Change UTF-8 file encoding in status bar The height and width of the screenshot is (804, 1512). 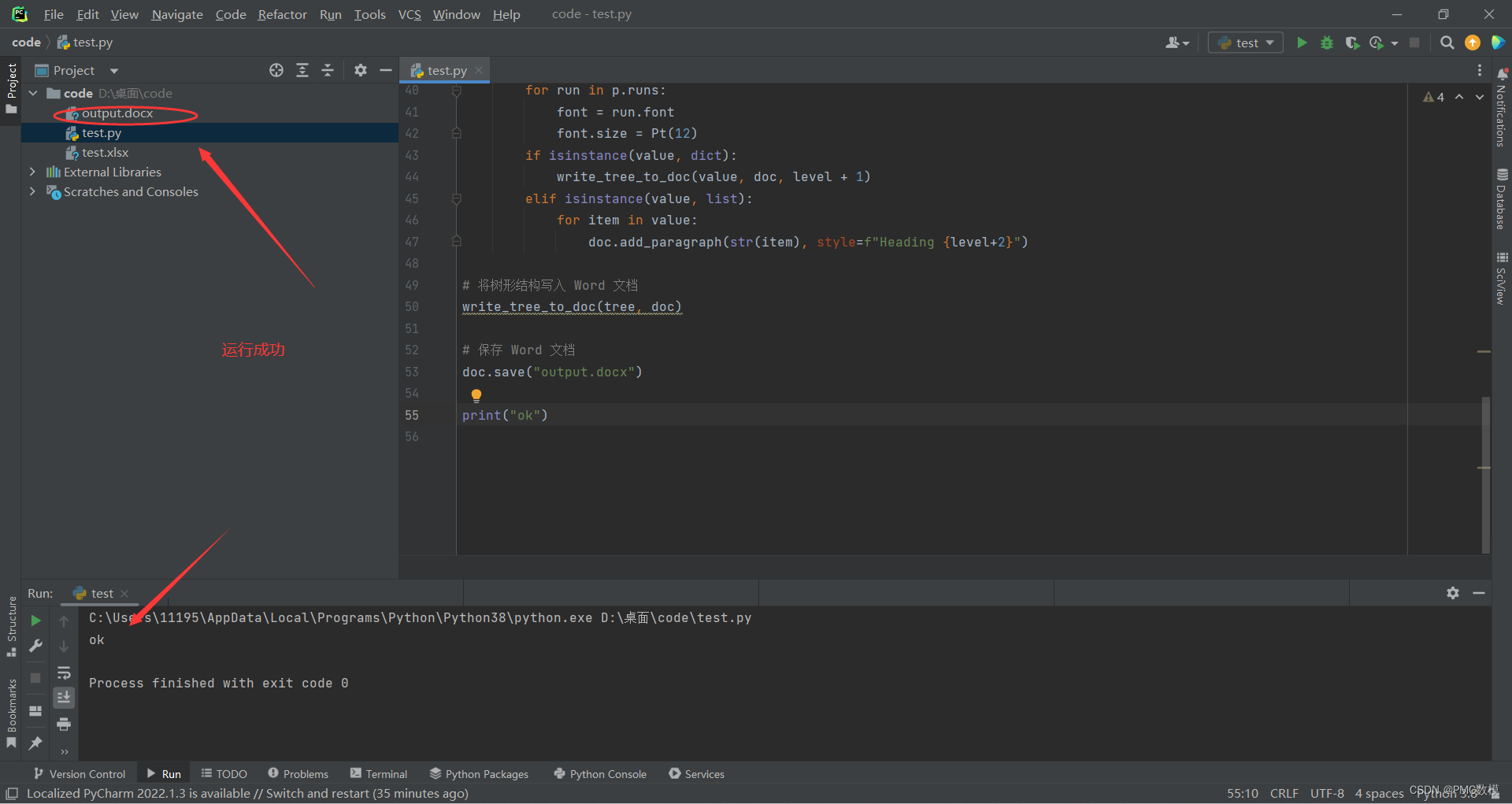[x=1327, y=794]
